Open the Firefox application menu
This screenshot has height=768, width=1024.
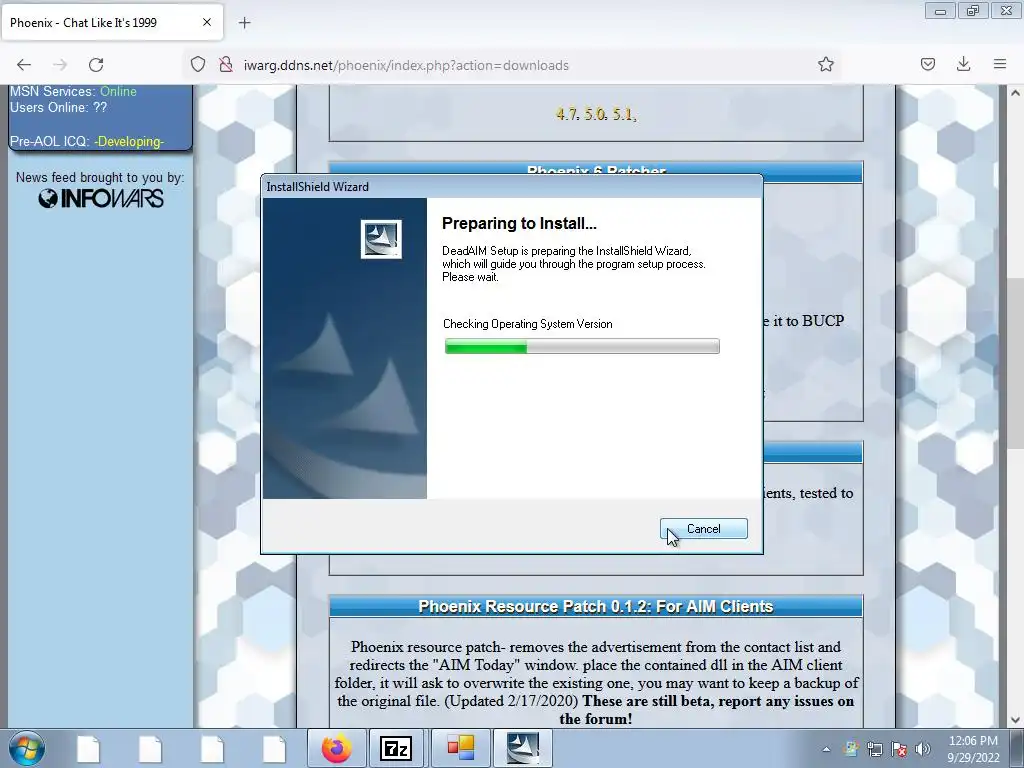pyautogui.click(x=1000, y=64)
